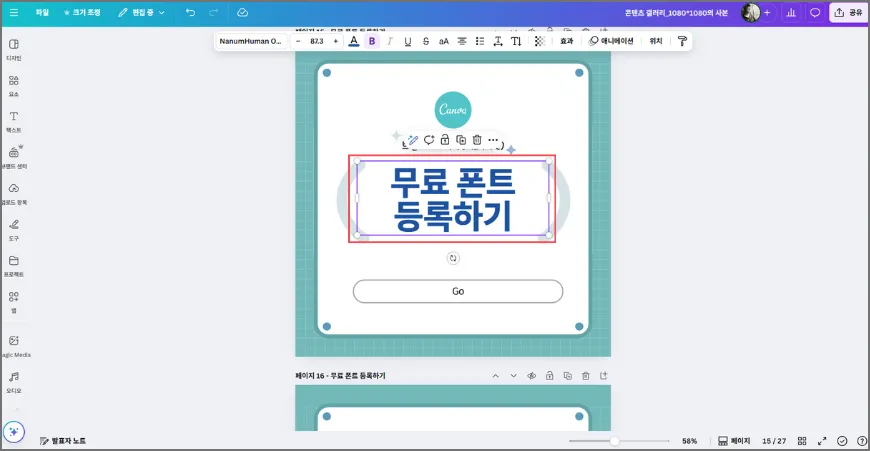870x451 pixels.
Task: Open the 디자인 (Design) sidebar panel
Action: tap(14, 49)
